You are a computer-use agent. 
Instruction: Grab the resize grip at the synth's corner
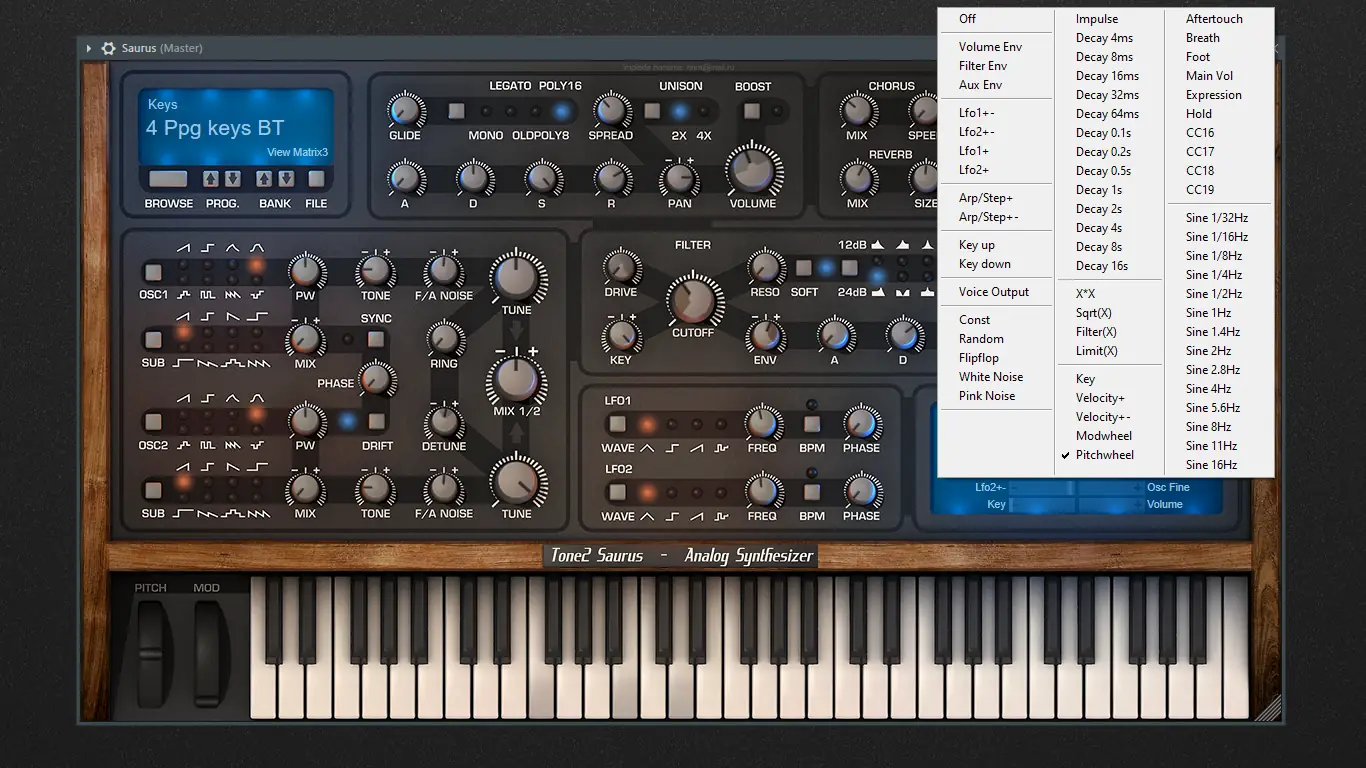click(x=1267, y=707)
